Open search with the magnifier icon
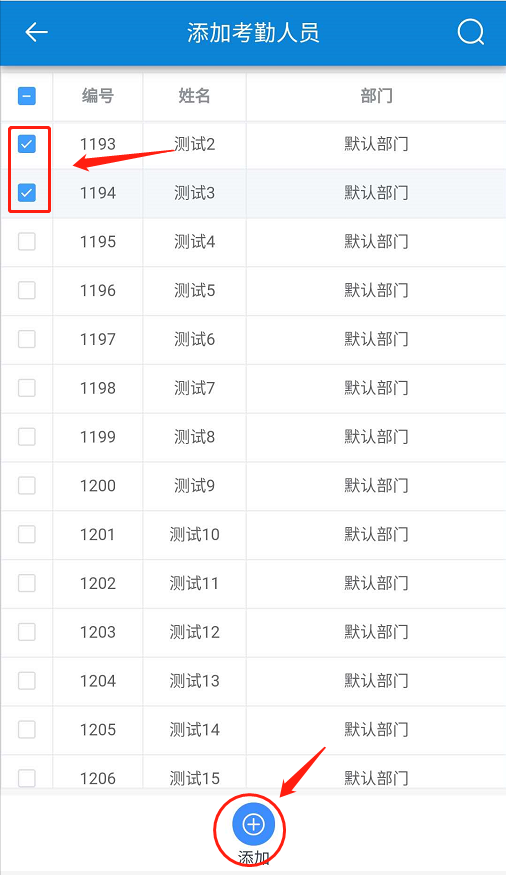Image resolution: width=506 pixels, height=875 pixels. click(x=471, y=32)
